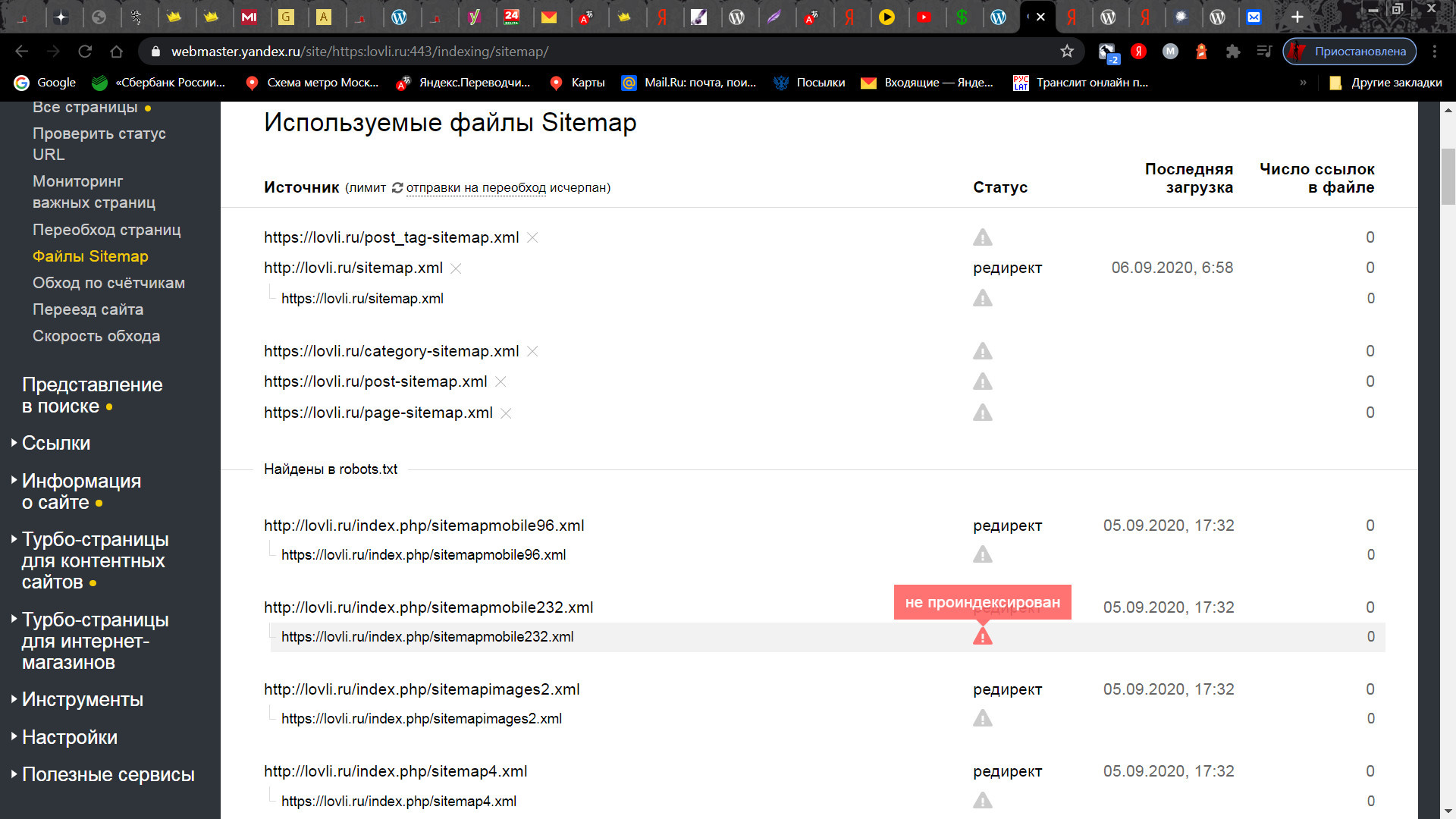Remove post_tag-sitemap.xml with its X icon
1456x819 pixels.
click(x=532, y=237)
